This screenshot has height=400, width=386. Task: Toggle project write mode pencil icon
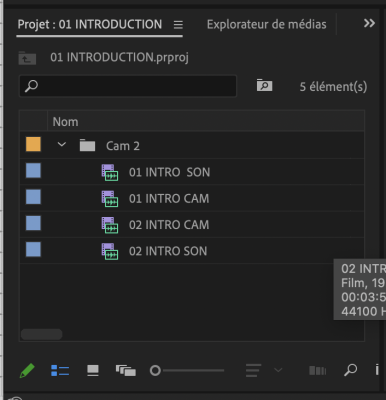click(x=27, y=371)
